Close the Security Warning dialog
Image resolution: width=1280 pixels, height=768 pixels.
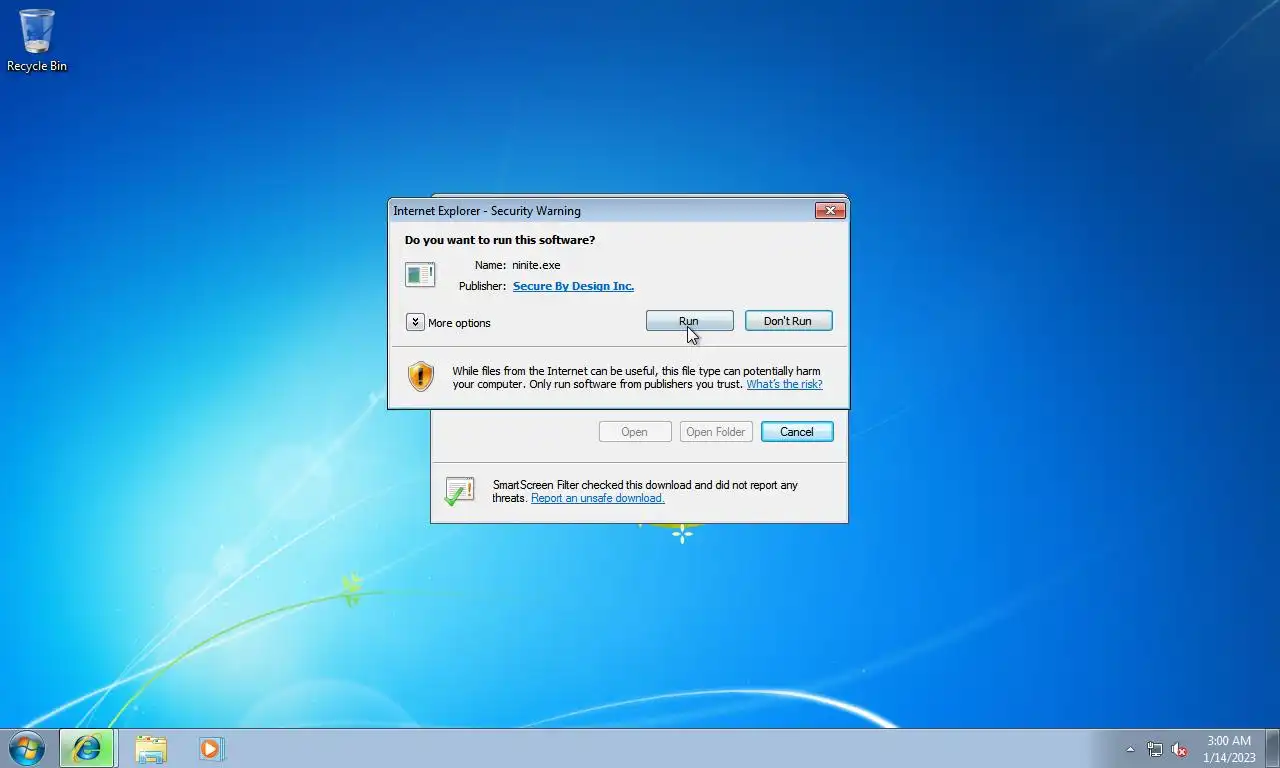830,210
